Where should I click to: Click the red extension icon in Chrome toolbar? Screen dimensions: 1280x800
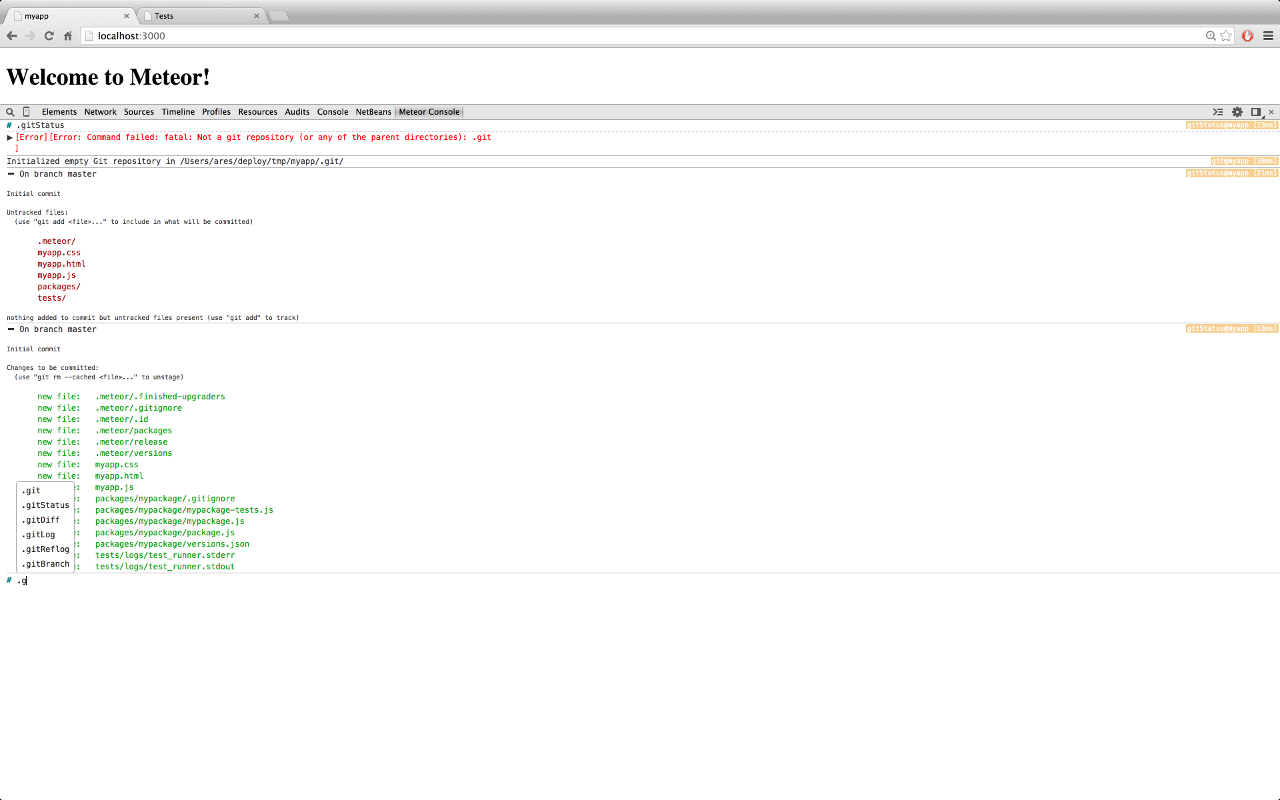click(1248, 36)
